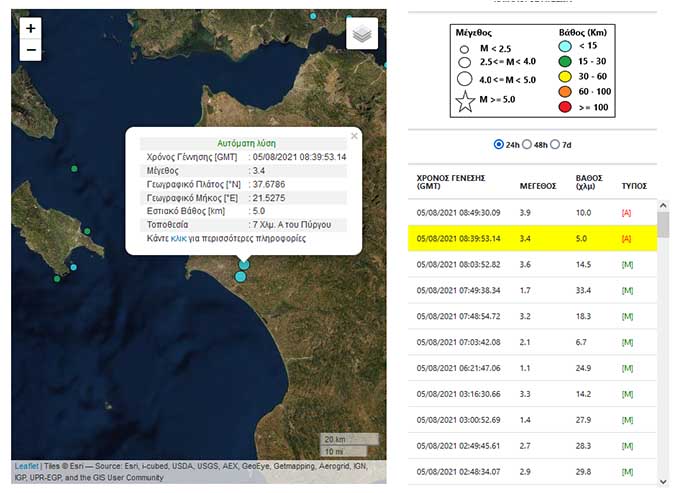Select the 7d time range

click(555, 144)
